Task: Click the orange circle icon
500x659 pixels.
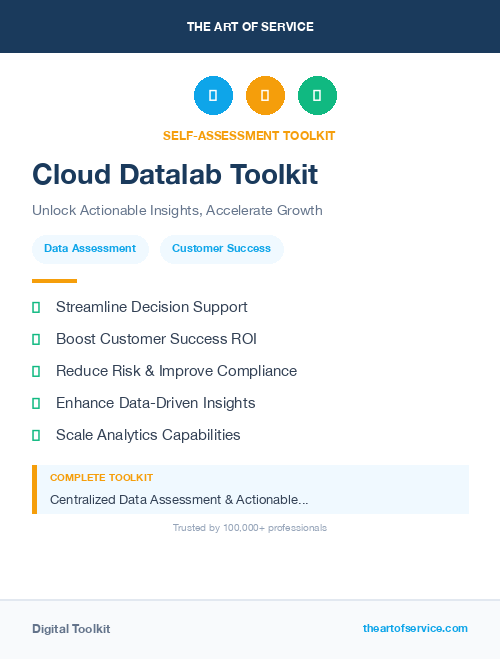Action: click(x=265, y=95)
